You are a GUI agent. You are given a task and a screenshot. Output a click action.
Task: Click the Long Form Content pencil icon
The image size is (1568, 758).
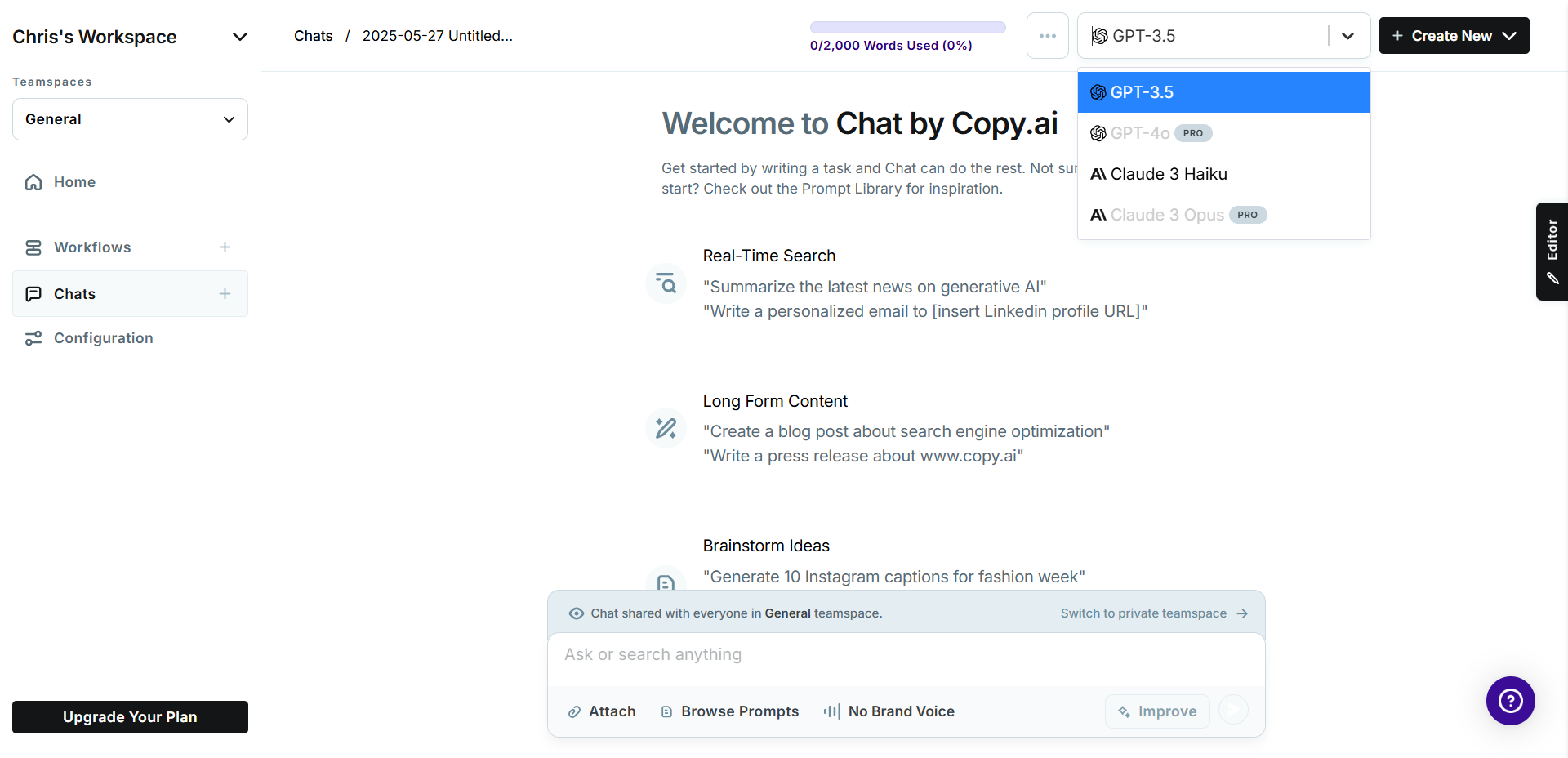(x=666, y=428)
